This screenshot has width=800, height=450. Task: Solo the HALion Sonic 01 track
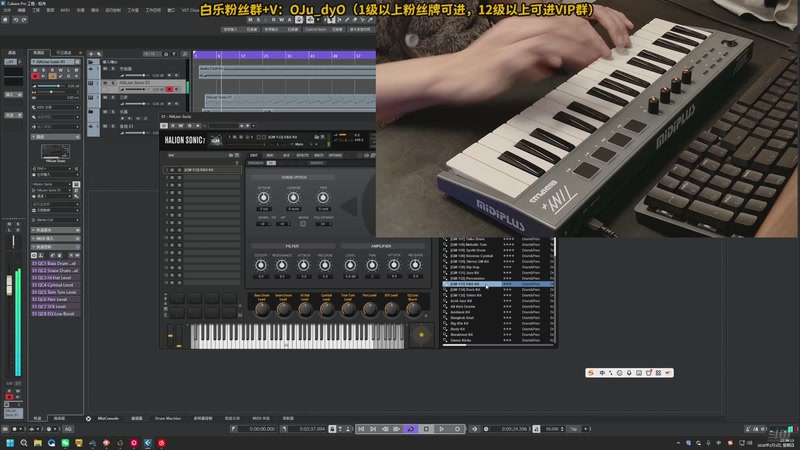pyautogui.click(x=113, y=83)
